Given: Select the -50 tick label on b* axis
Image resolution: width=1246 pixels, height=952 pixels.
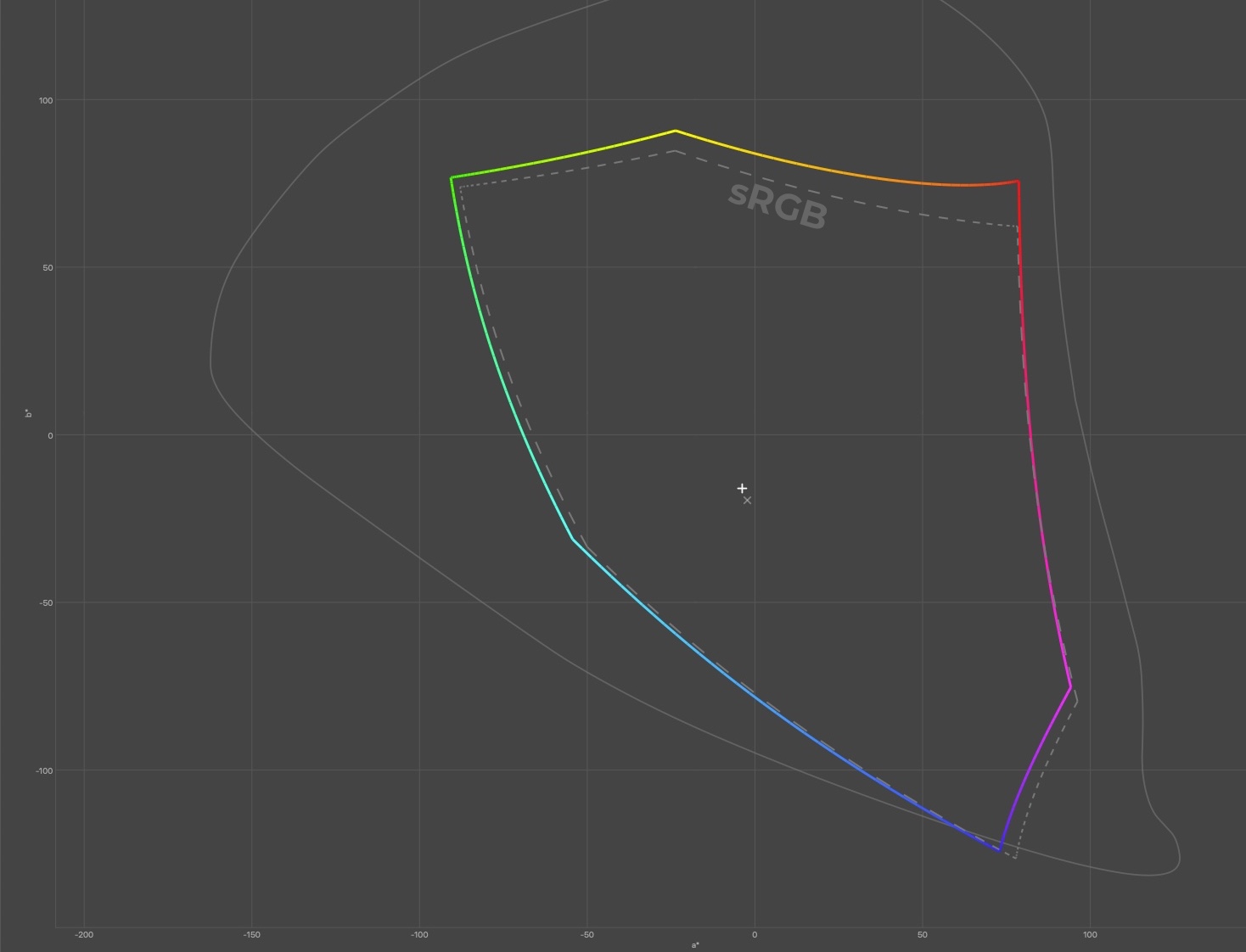Looking at the screenshot, I should (x=44, y=603).
